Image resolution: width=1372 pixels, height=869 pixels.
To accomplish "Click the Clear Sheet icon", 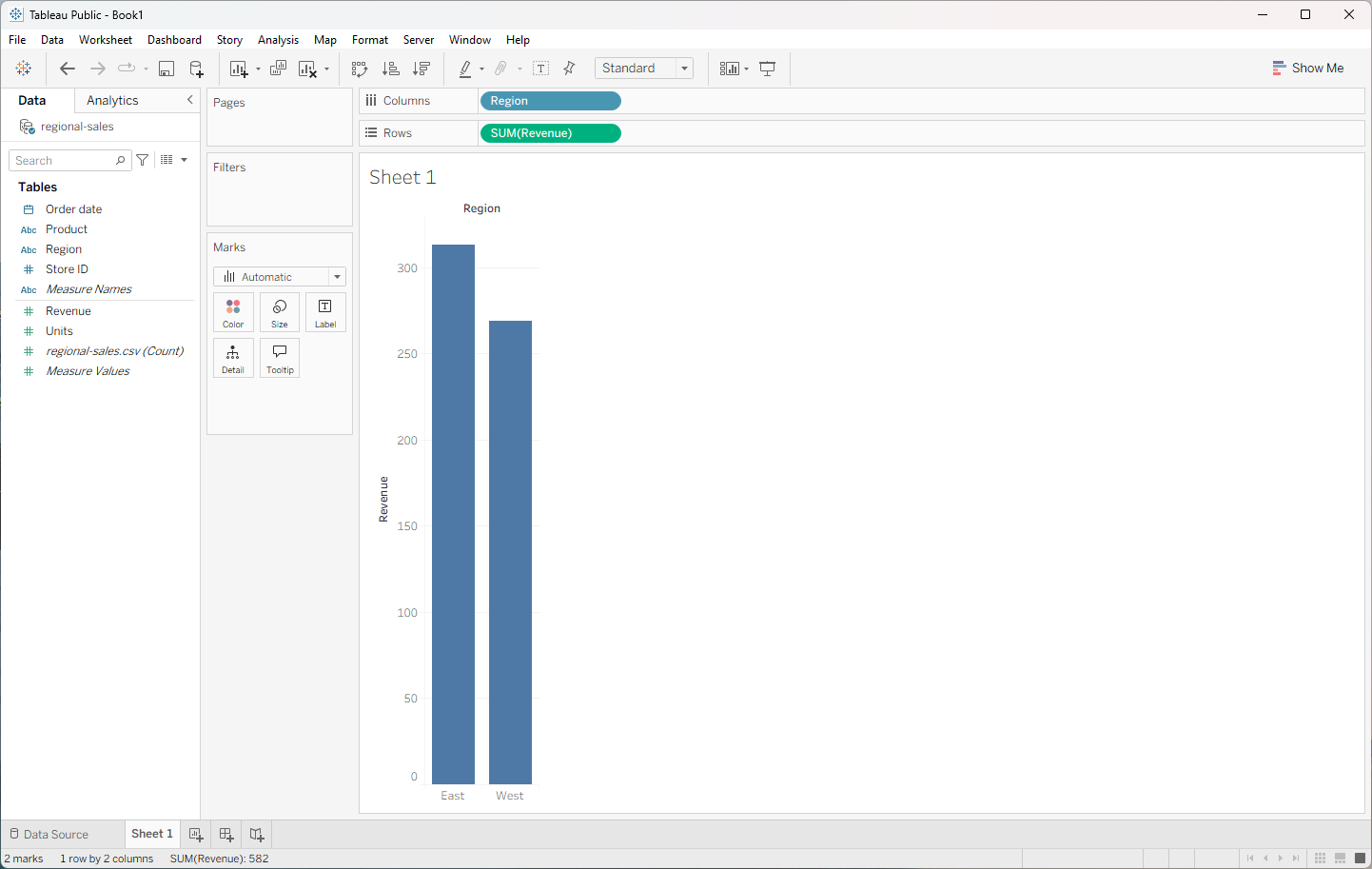I will [307, 69].
